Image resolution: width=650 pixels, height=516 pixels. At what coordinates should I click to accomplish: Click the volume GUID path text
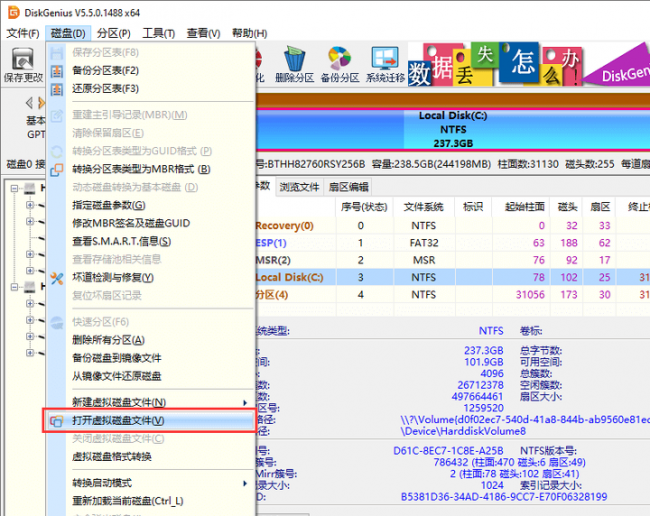pyautogui.click(x=525, y=420)
